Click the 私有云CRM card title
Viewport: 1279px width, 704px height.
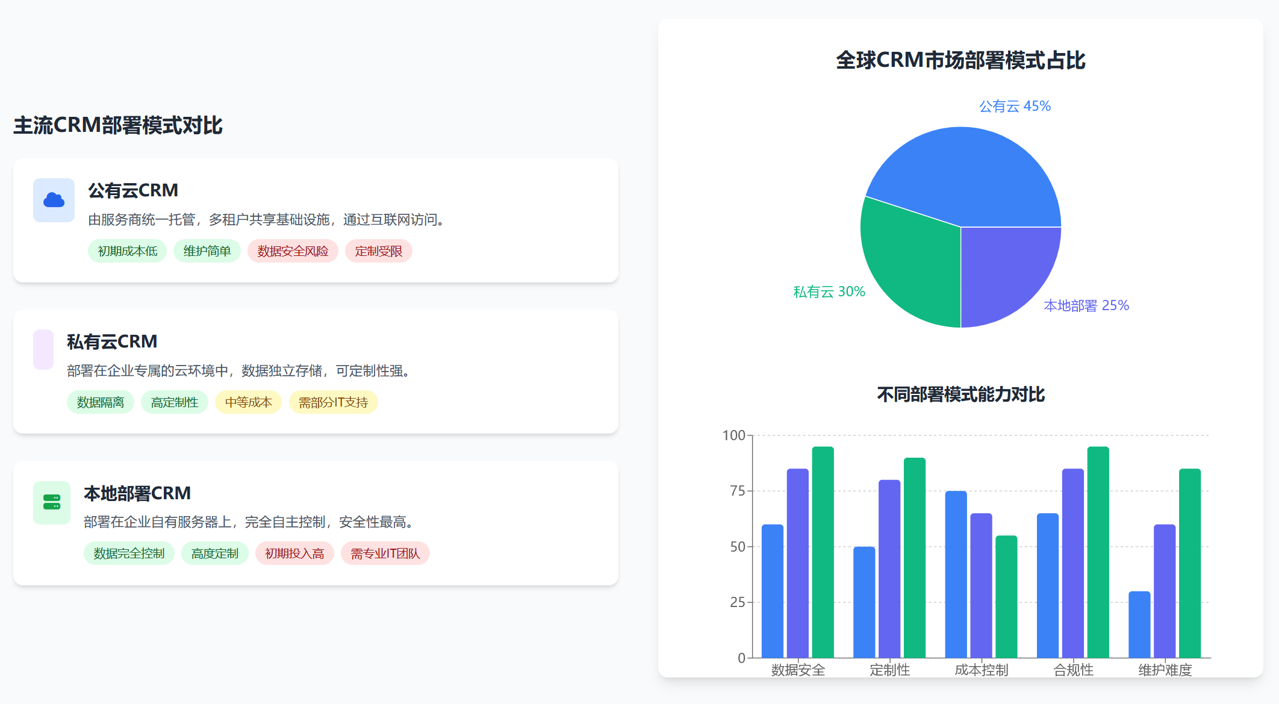[x=112, y=341]
